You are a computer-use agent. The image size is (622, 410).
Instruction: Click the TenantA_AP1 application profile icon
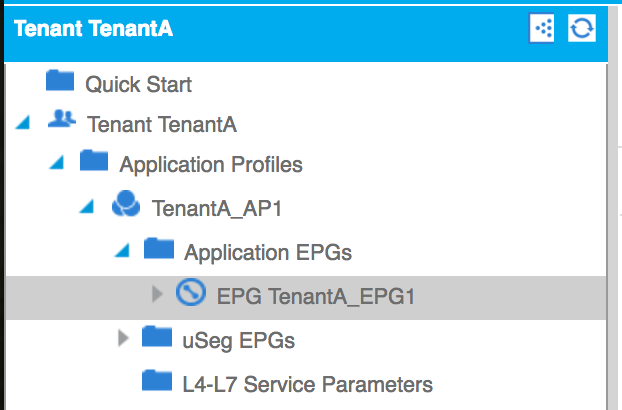[x=126, y=203]
